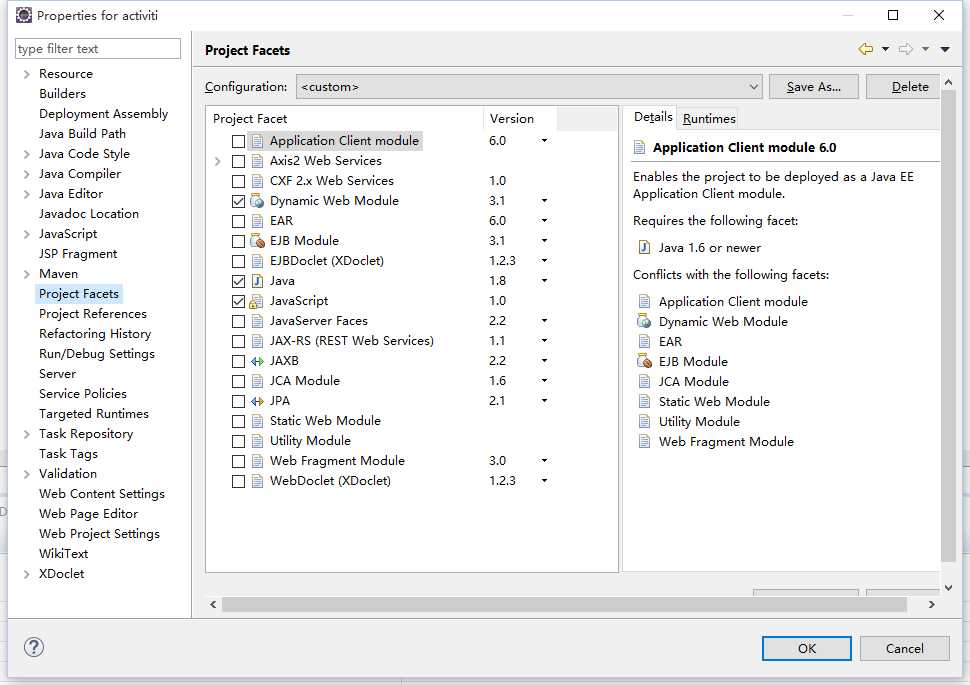Click the EJB Module facet icon in list
This screenshot has width=970, height=685.
257,241
